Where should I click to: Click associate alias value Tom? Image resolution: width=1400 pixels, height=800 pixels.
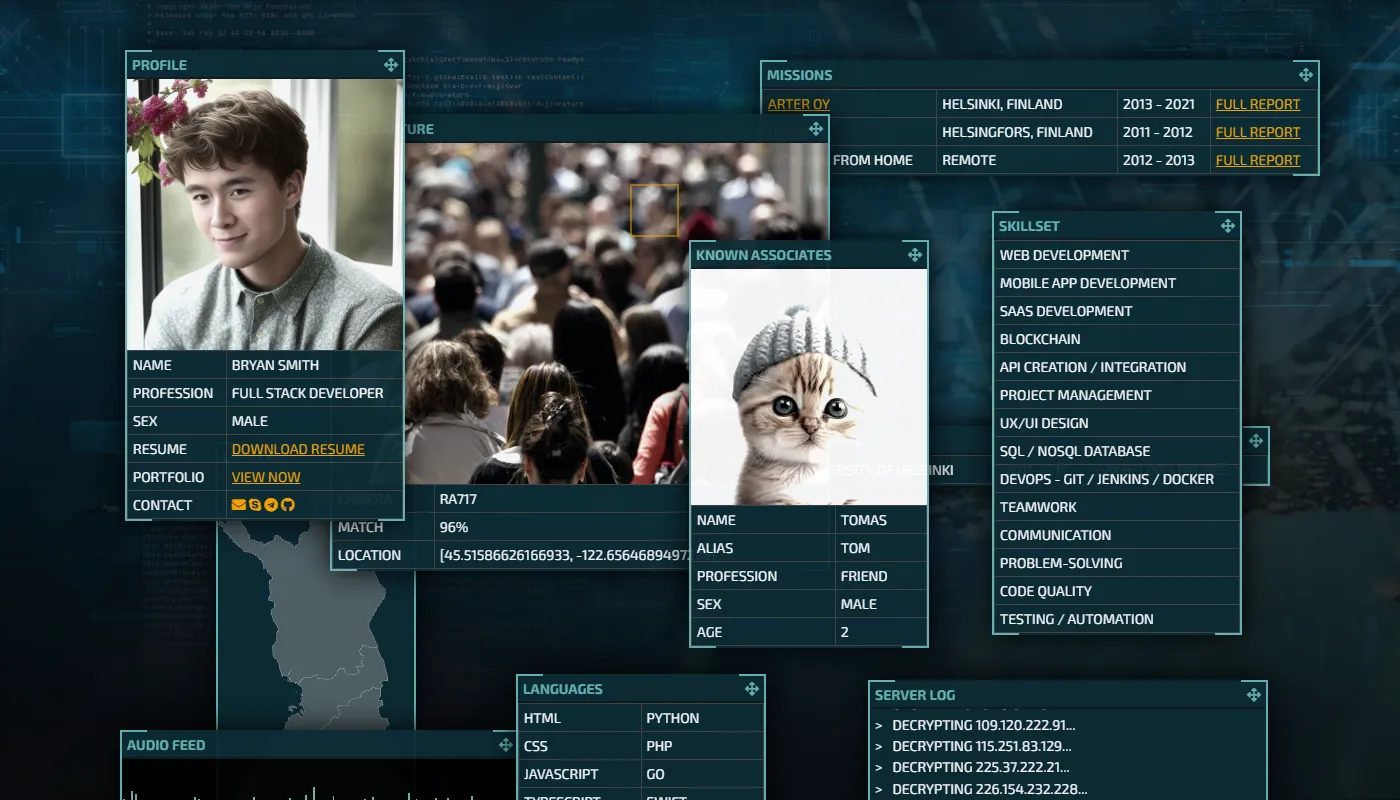coord(855,548)
